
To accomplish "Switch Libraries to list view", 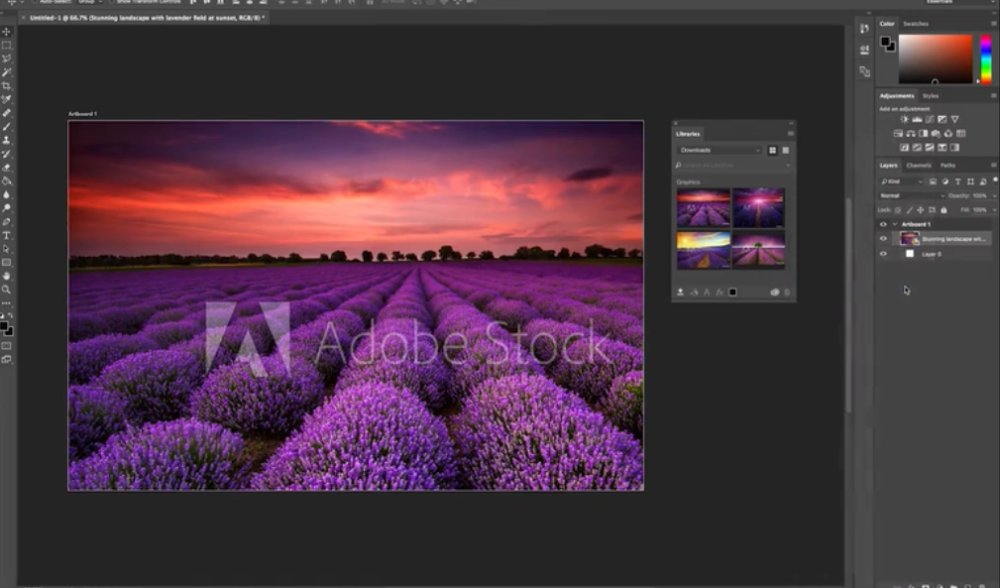I will tap(786, 151).
